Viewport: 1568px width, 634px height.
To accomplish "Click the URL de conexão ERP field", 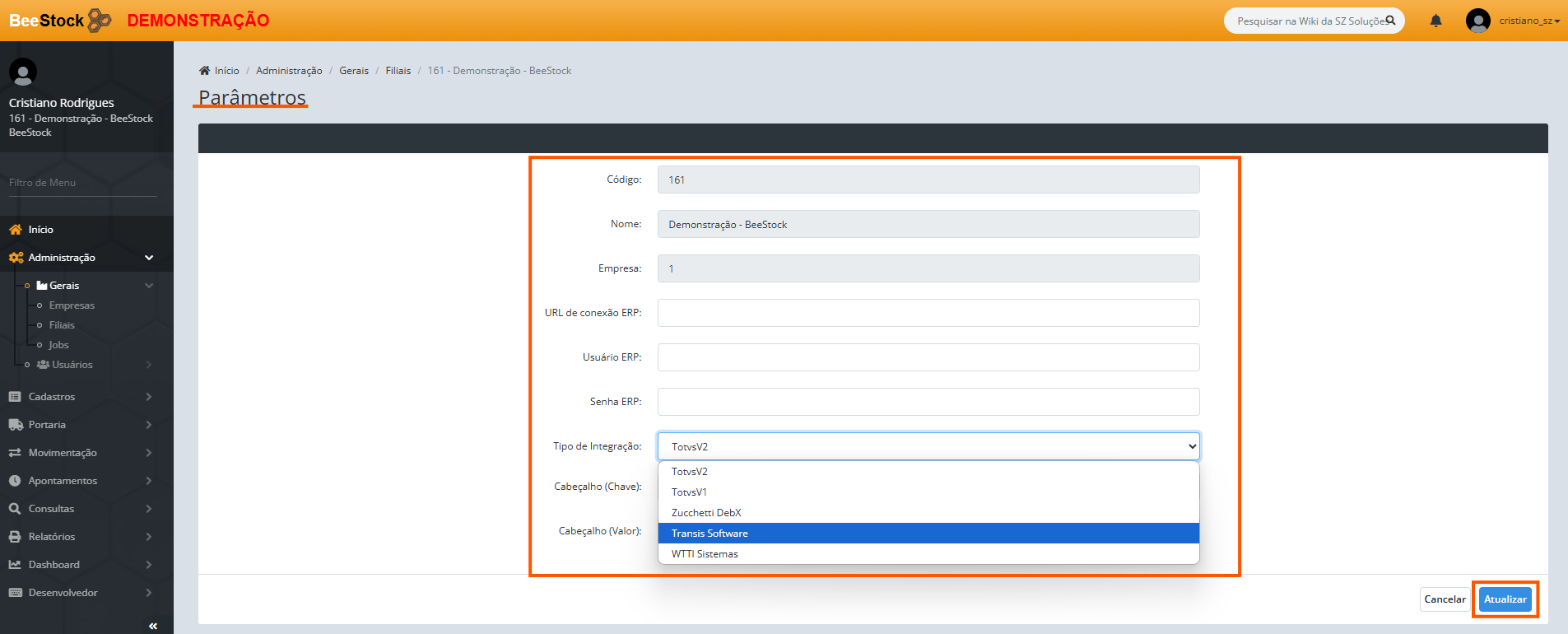I will pyautogui.click(x=928, y=313).
